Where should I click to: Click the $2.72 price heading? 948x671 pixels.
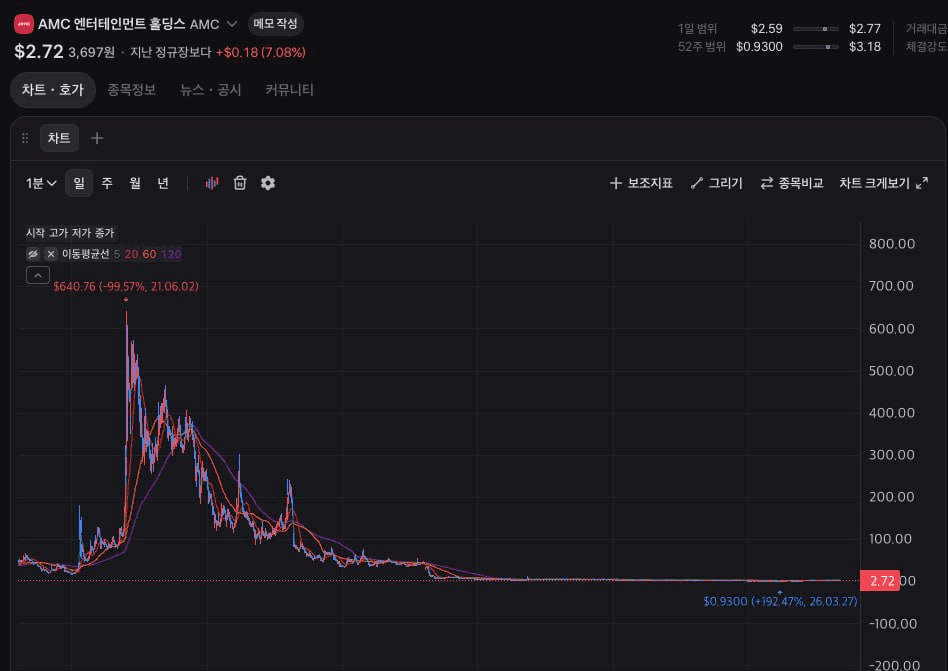[x=39, y=51]
